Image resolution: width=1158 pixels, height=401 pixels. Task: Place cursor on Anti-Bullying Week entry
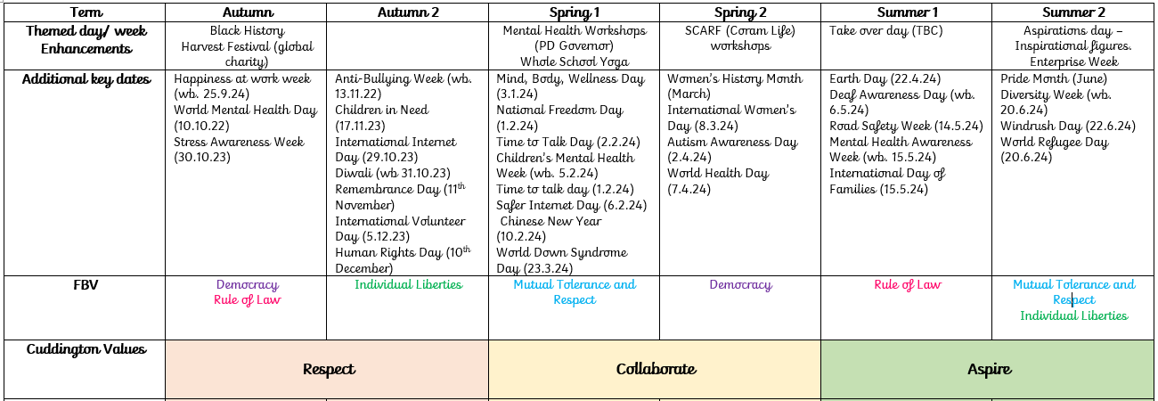(x=404, y=80)
